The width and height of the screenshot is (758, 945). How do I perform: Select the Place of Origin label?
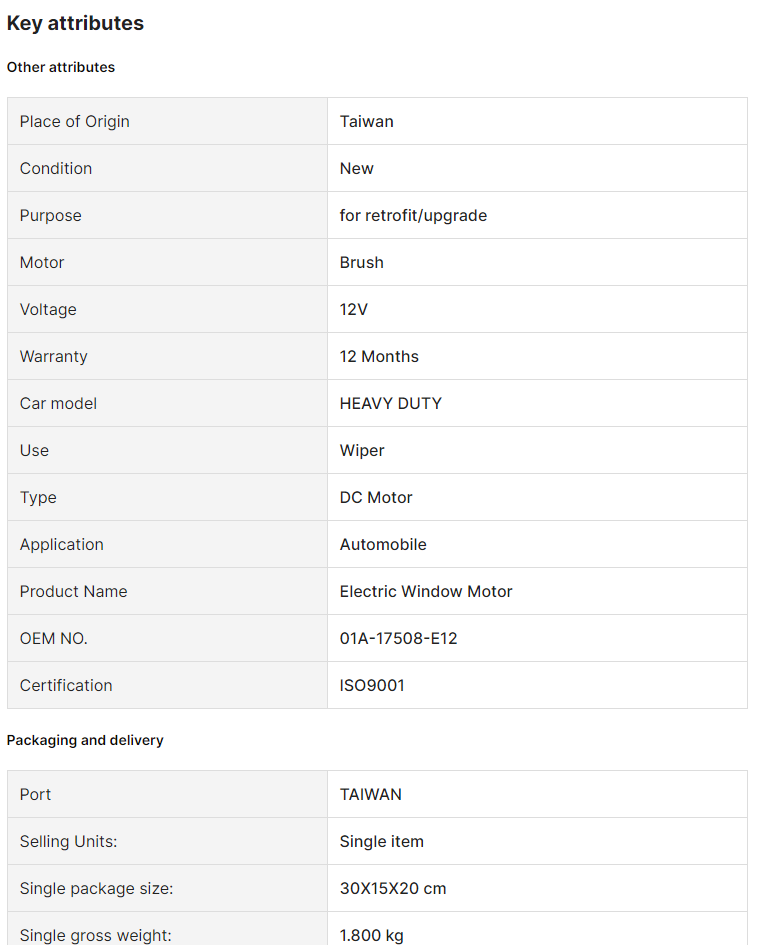(75, 121)
